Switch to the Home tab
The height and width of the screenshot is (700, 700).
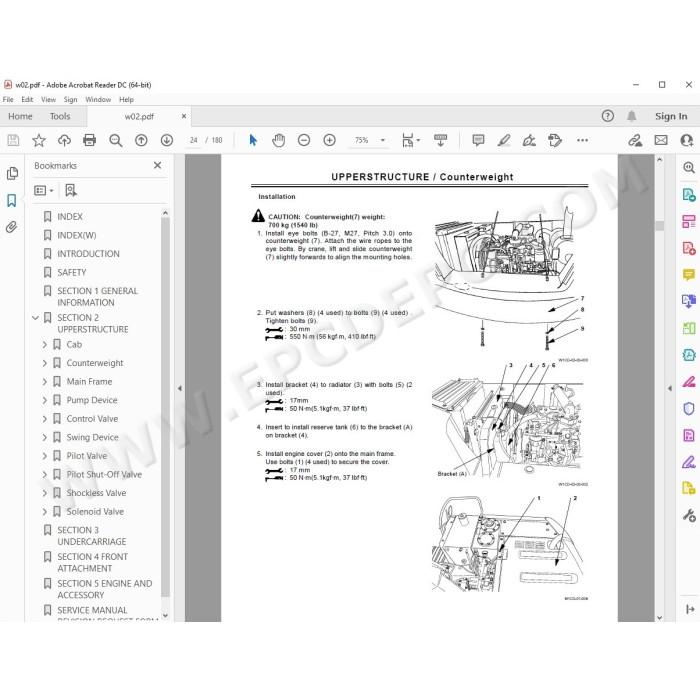tap(20, 116)
